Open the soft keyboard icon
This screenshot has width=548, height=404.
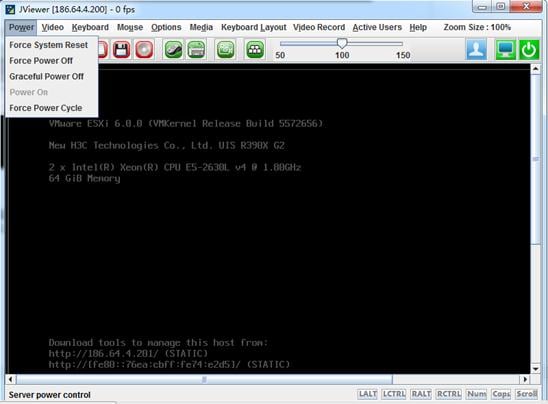[x=196, y=50]
